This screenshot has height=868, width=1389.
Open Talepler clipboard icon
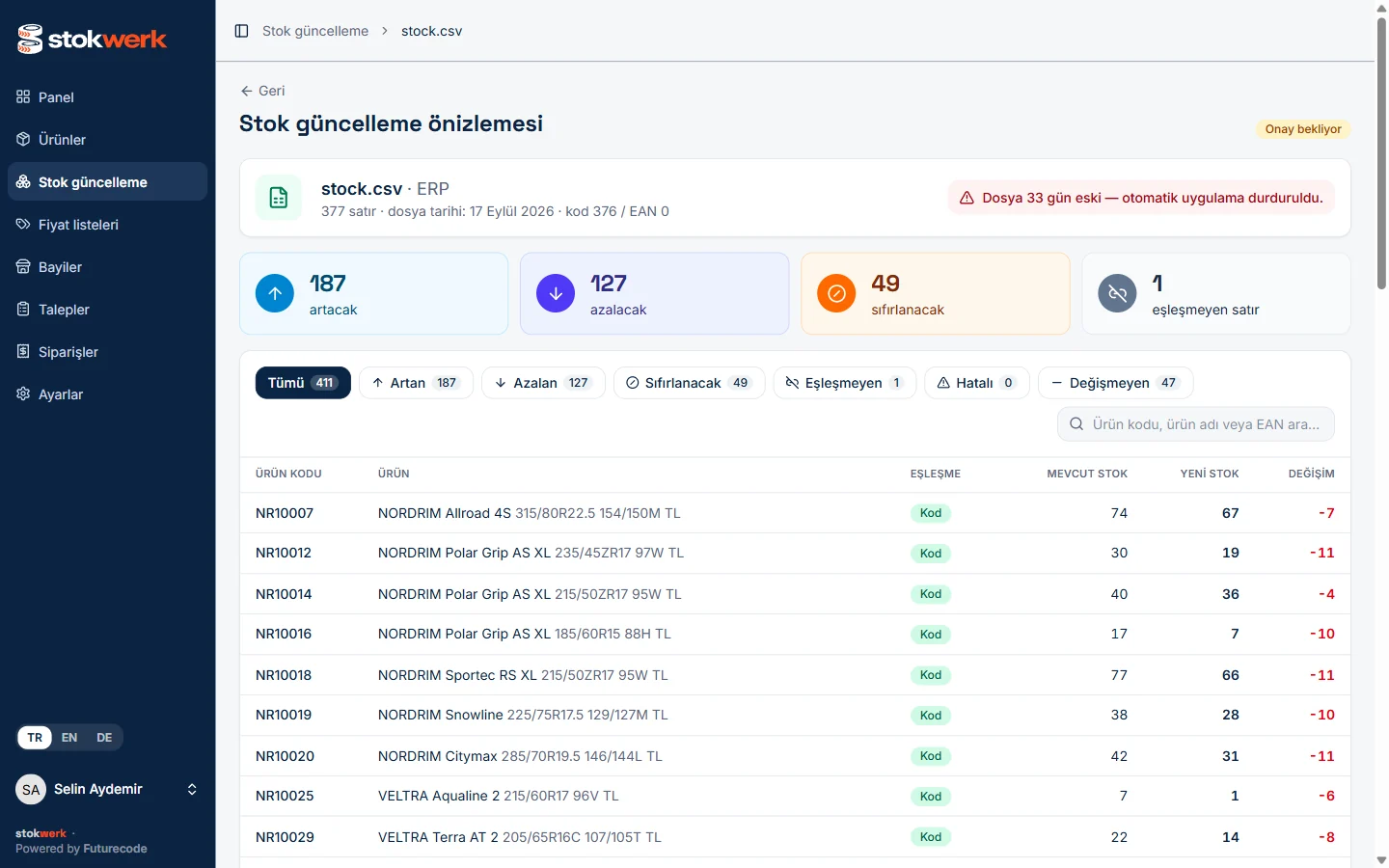(23, 309)
